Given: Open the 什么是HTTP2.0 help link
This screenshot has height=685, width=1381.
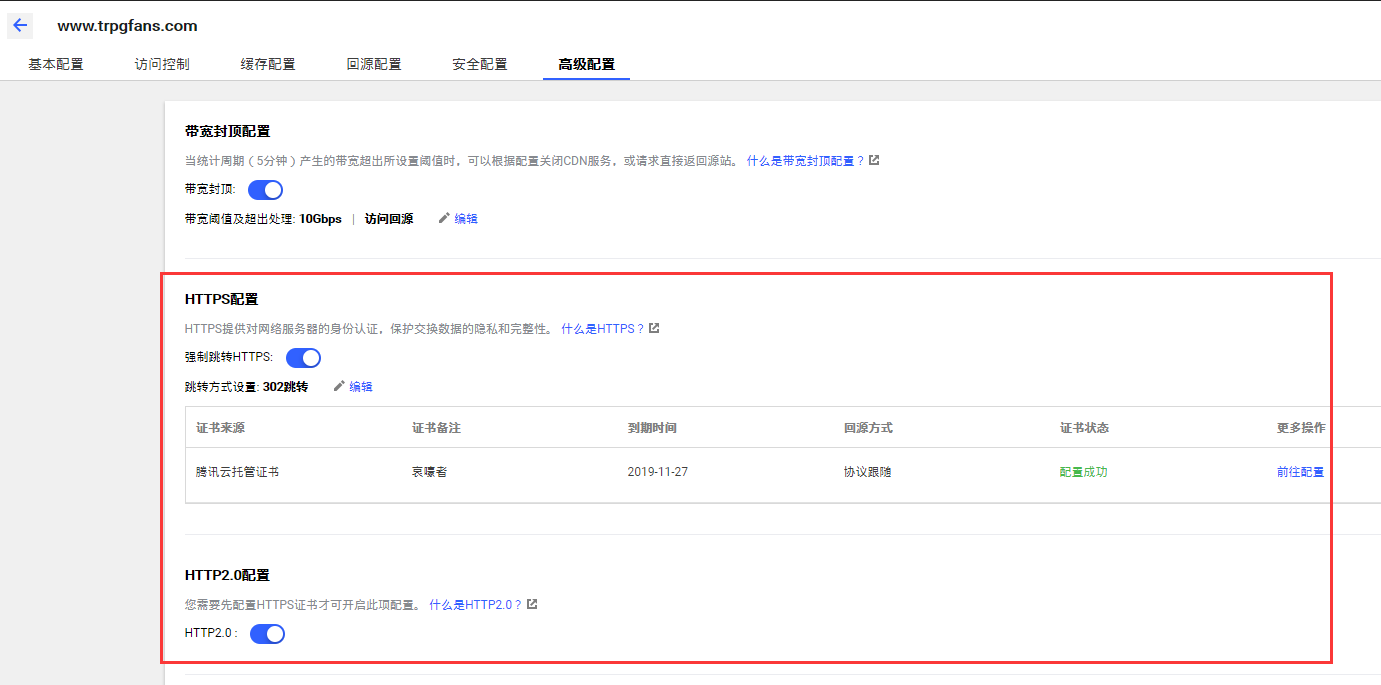Looking at the screenshot, I should click(475, 604).
